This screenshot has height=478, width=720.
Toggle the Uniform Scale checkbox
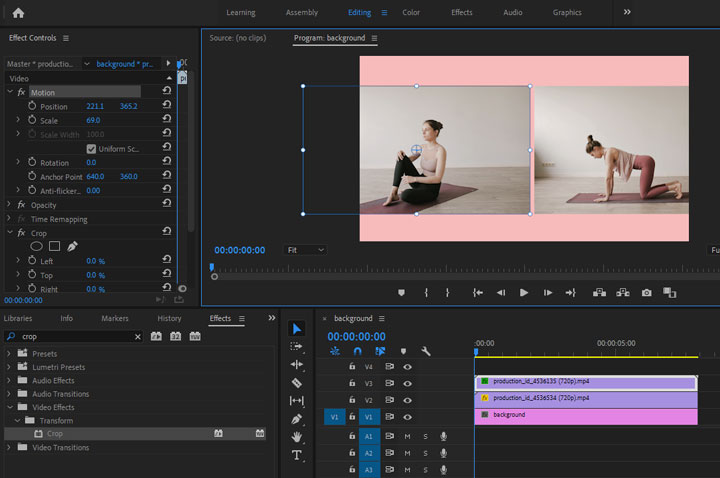pos(91,149)
